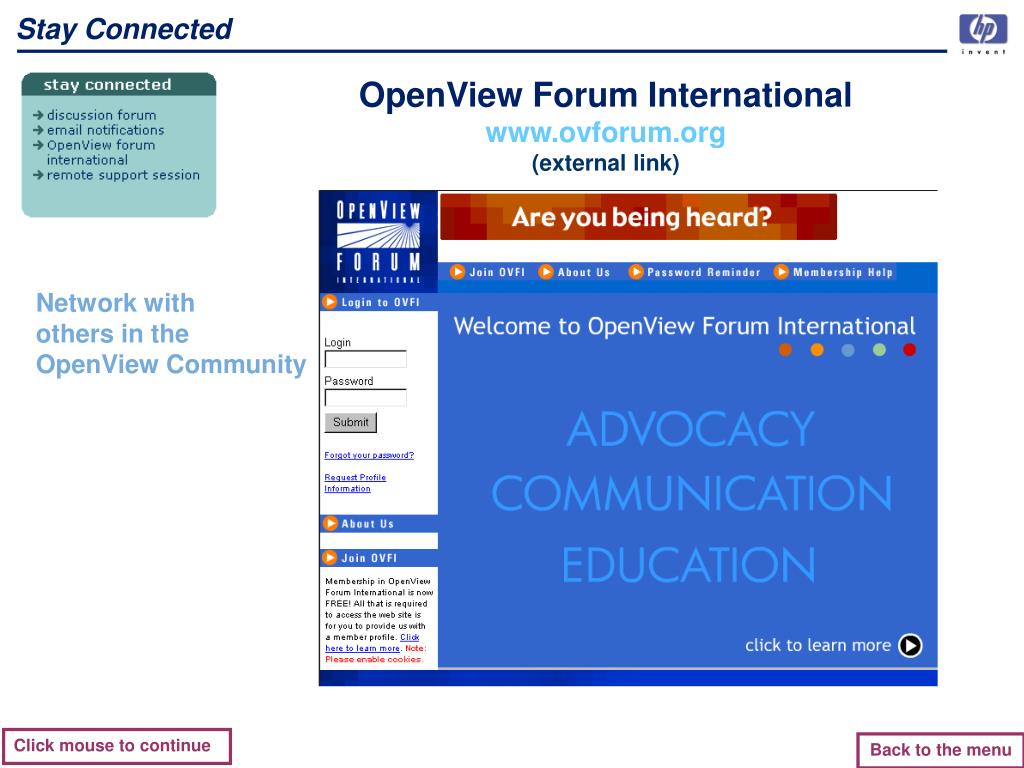Select discussion forum in stay connected panel
The height and width of the screenshot is (768, 1024).
click(x=101, y=115)
